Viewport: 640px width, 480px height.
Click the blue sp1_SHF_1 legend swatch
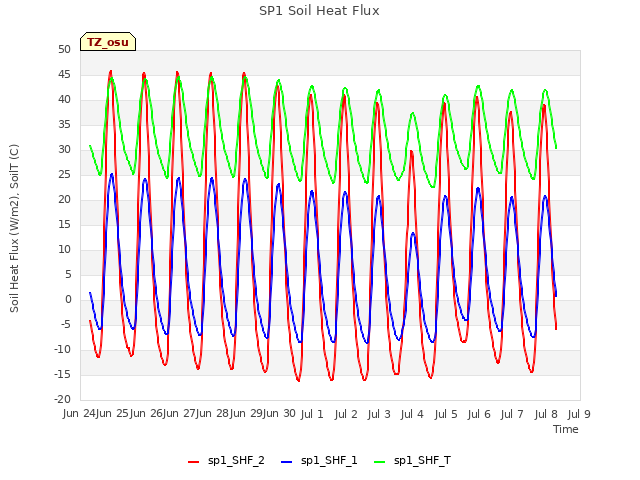click(x=287, y=462)
